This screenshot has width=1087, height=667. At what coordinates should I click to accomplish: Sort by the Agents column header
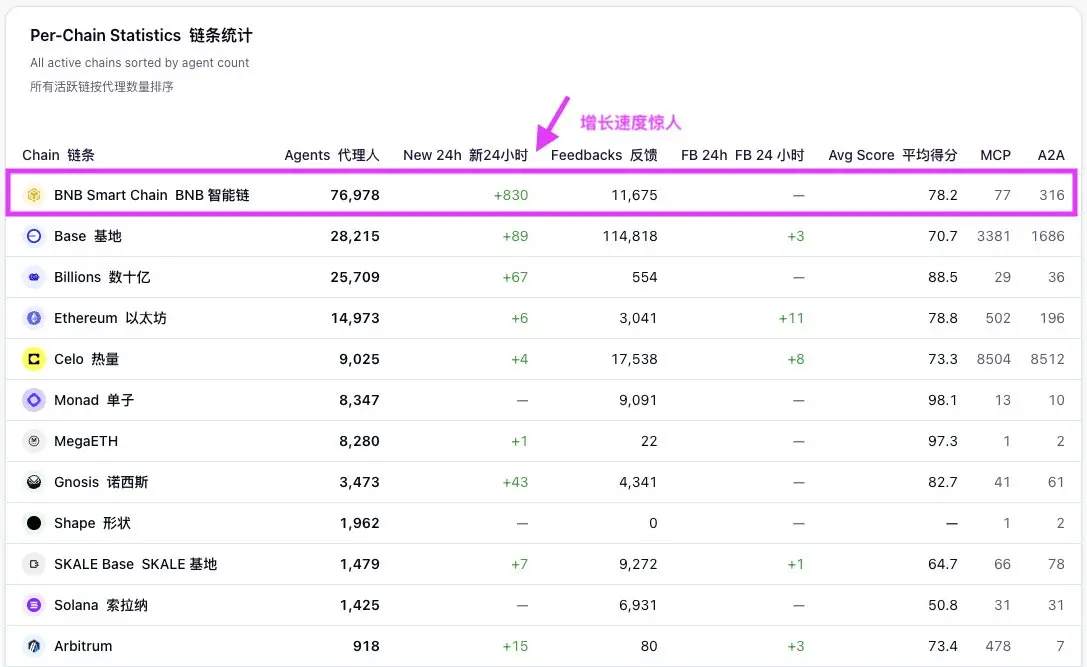point(331,155)
